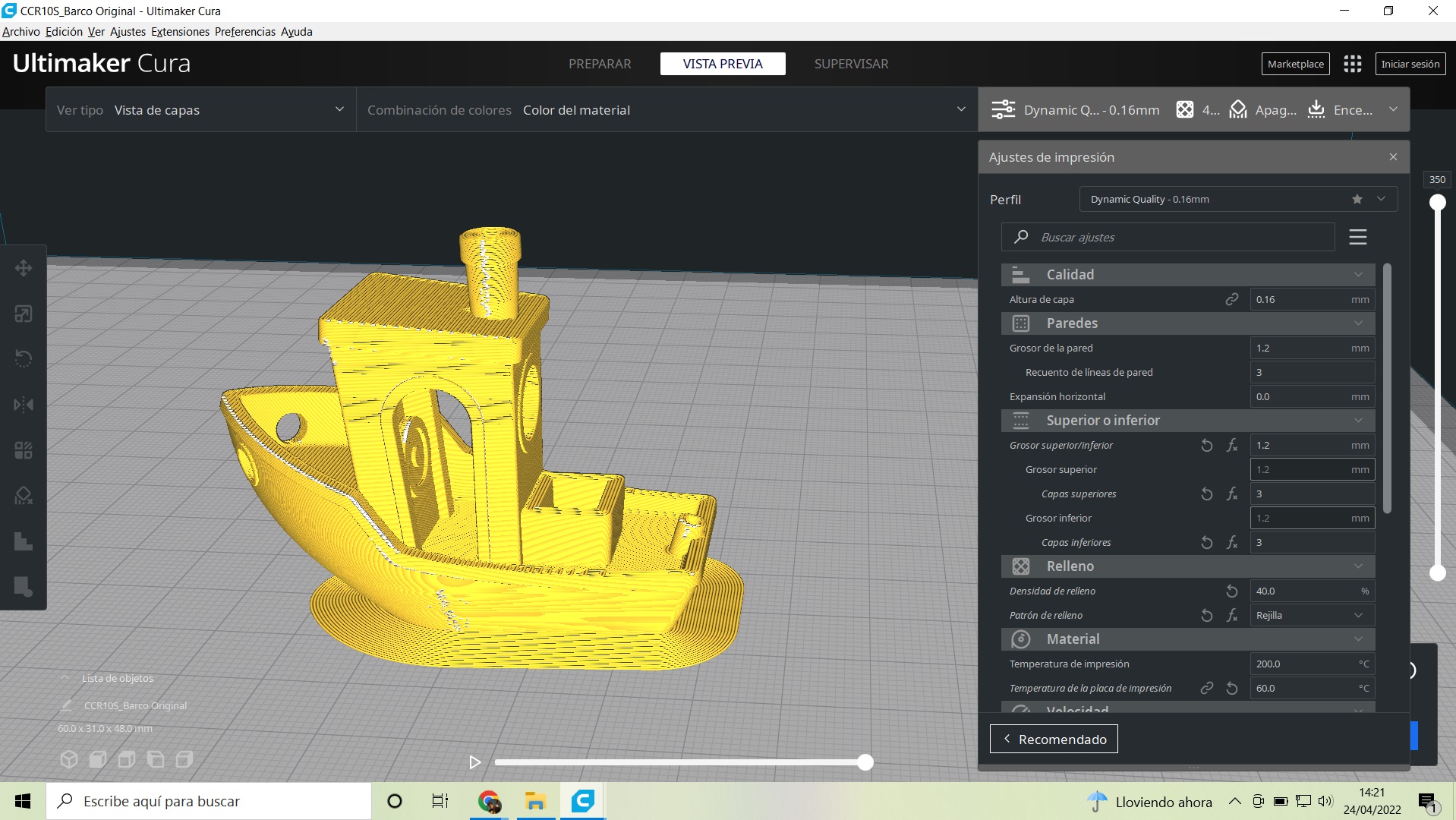The width and height of the screenshot is (1456, 820).
Task: Open Windows notification center
Action: coord(1427,802)
